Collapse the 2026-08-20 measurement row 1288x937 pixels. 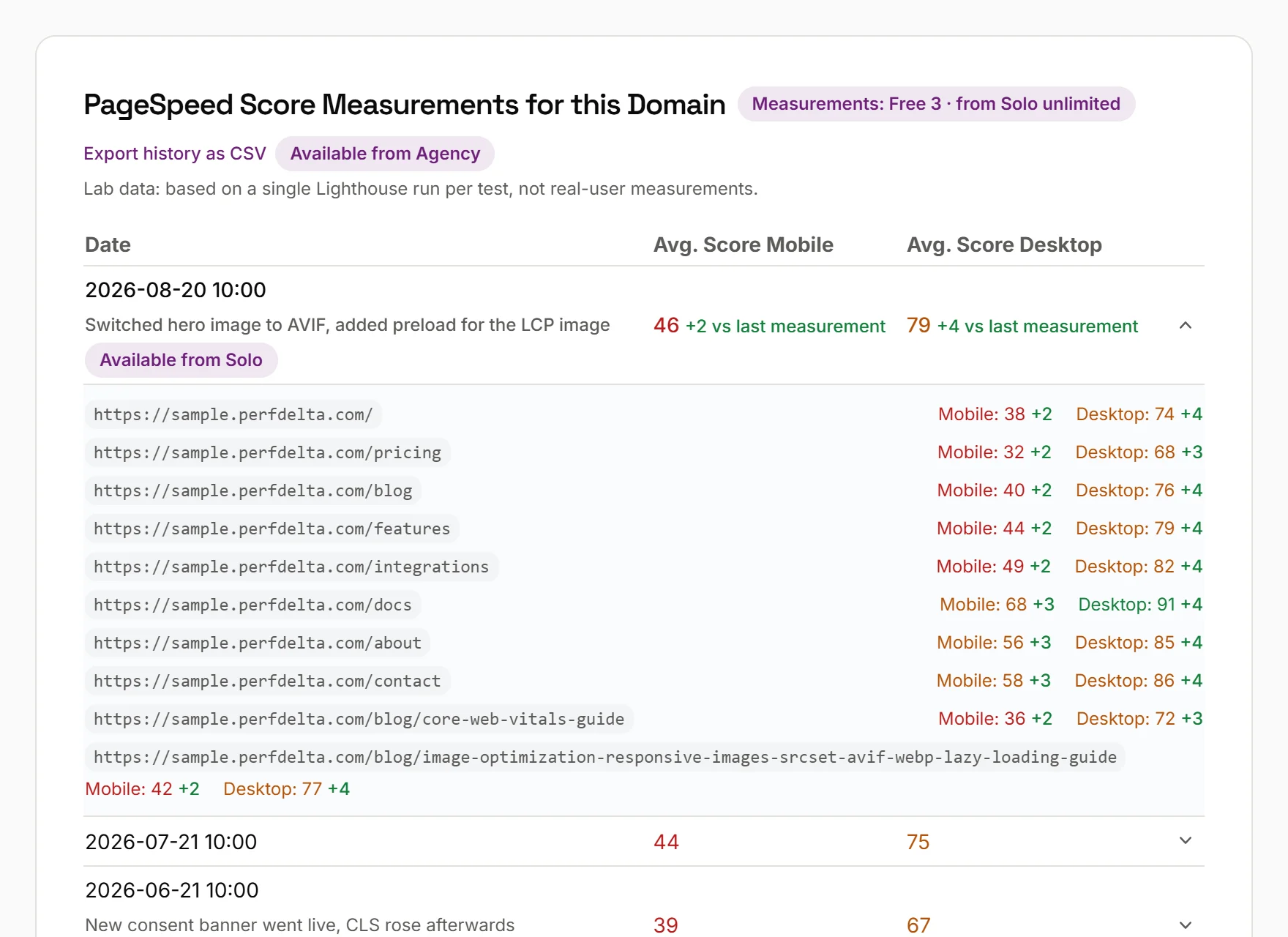1186,326
